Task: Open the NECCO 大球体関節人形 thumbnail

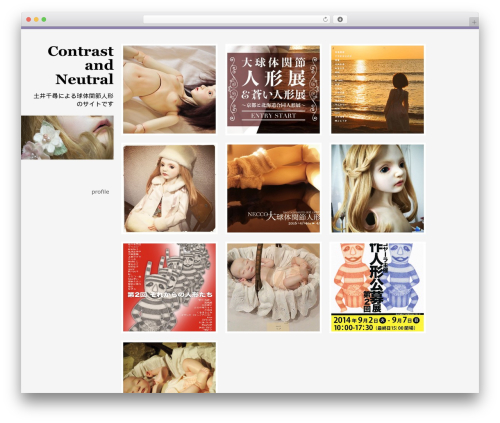Action: coord(273,188)
